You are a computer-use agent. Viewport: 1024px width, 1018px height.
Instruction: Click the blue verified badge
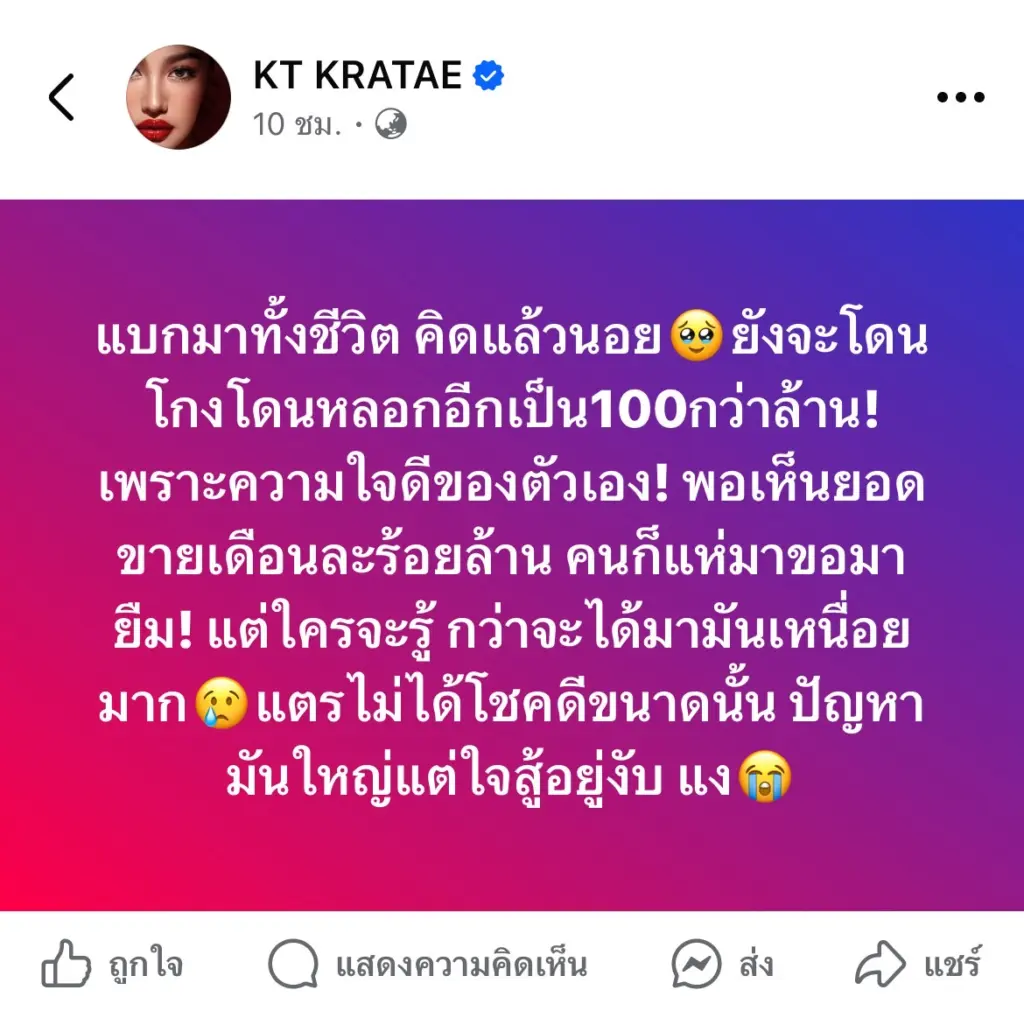488,76
